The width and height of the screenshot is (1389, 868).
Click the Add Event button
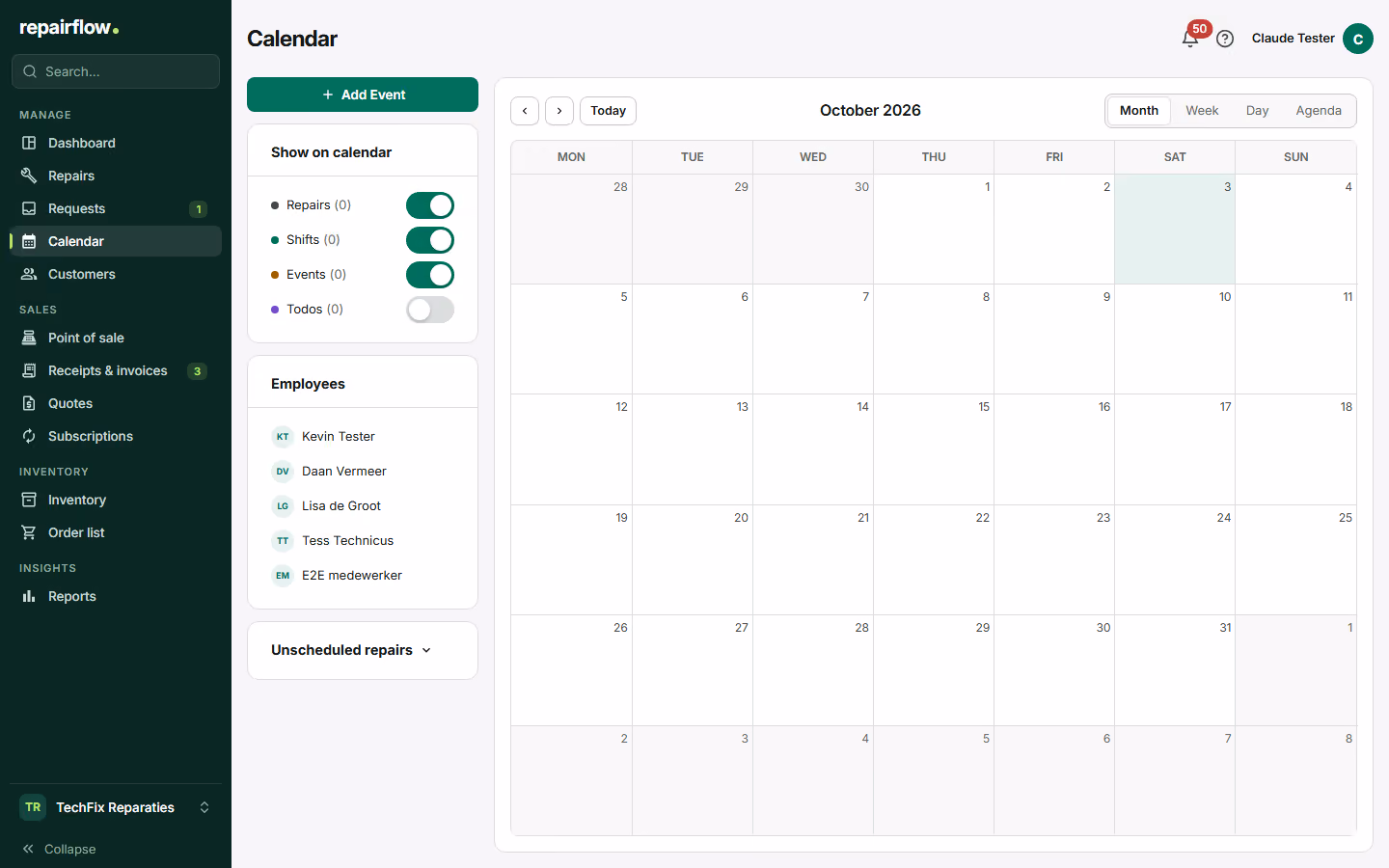point(363,95)
